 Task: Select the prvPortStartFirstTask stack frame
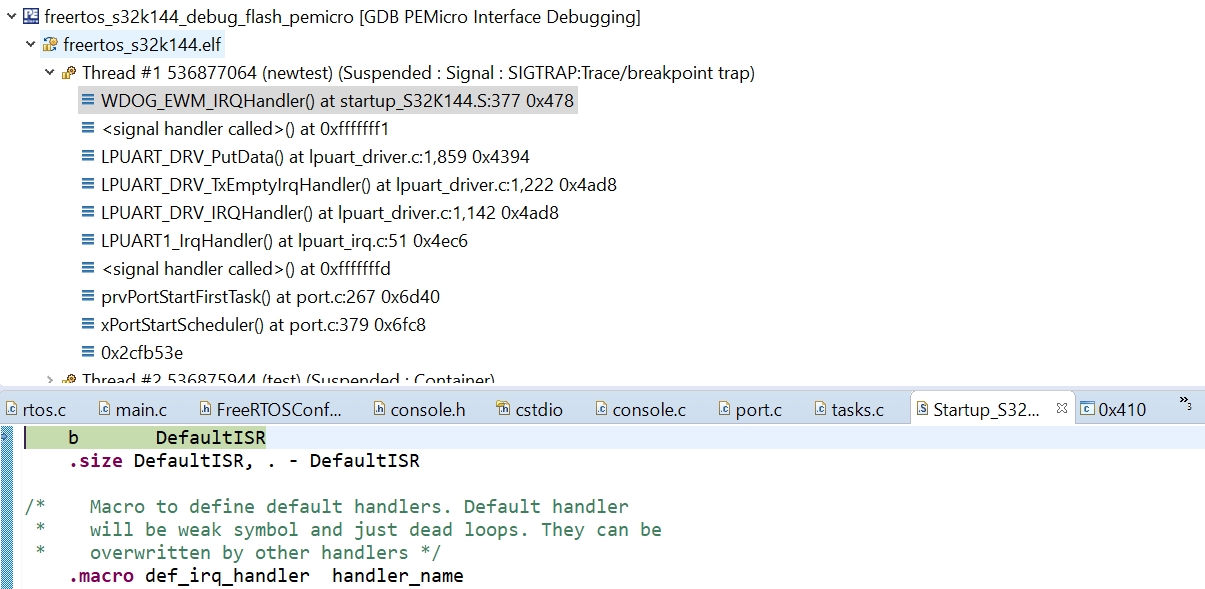pyautogui.click(x=270, y=297)
